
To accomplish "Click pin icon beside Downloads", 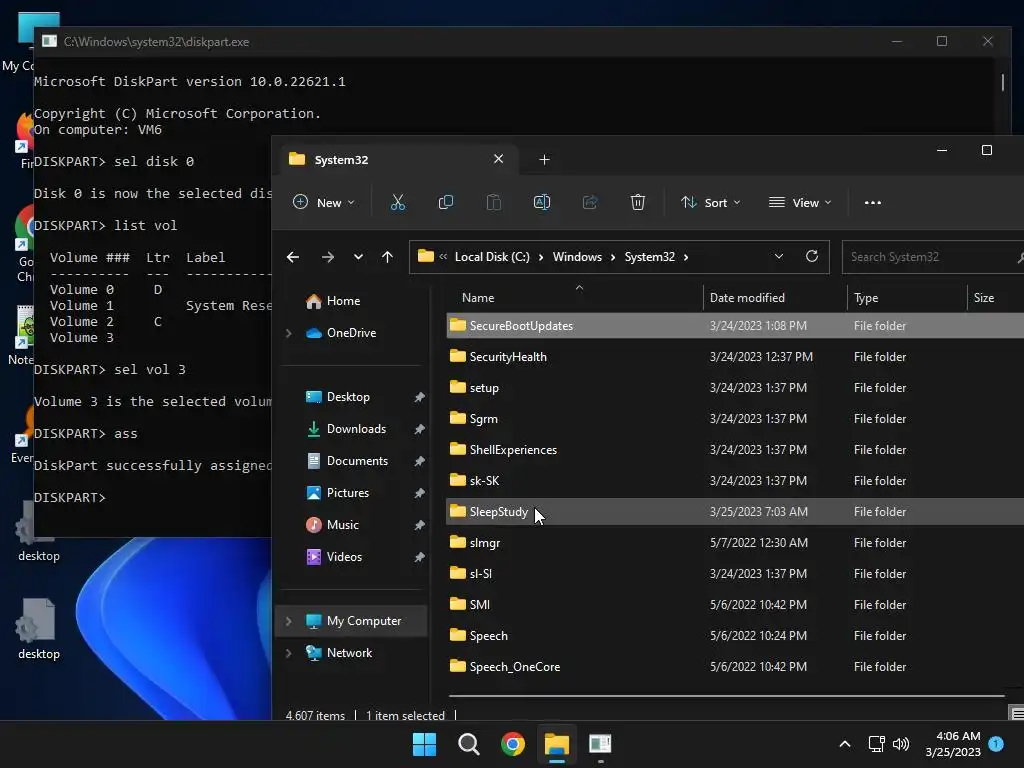I will (x=419, y=429).
